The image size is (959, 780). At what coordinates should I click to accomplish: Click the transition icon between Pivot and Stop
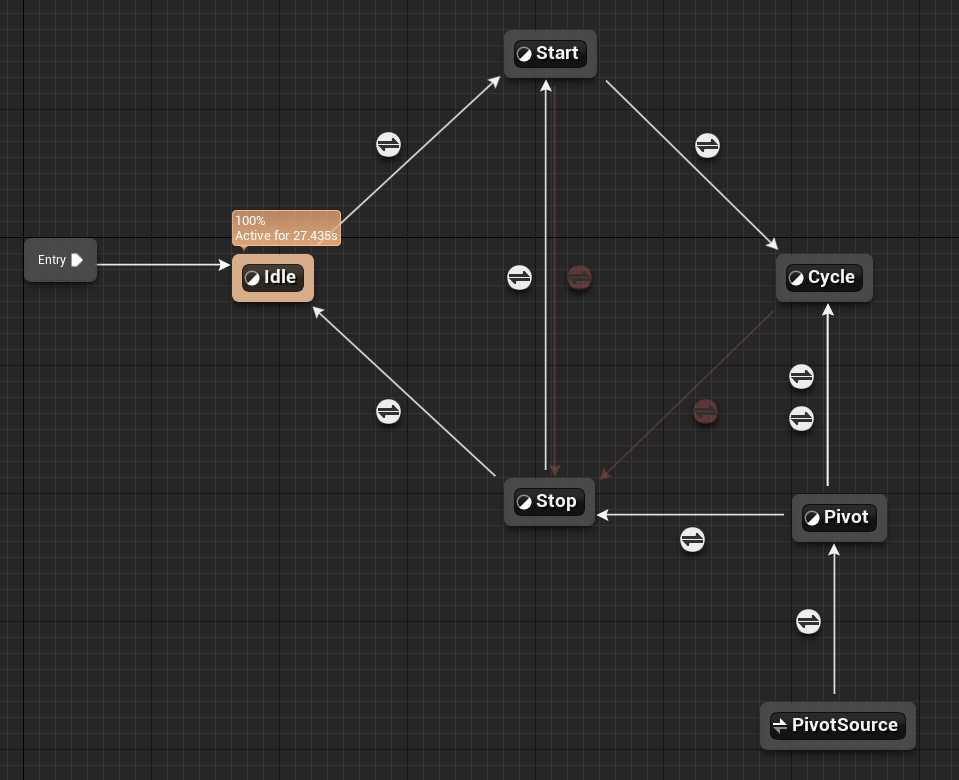pos(692,540)
